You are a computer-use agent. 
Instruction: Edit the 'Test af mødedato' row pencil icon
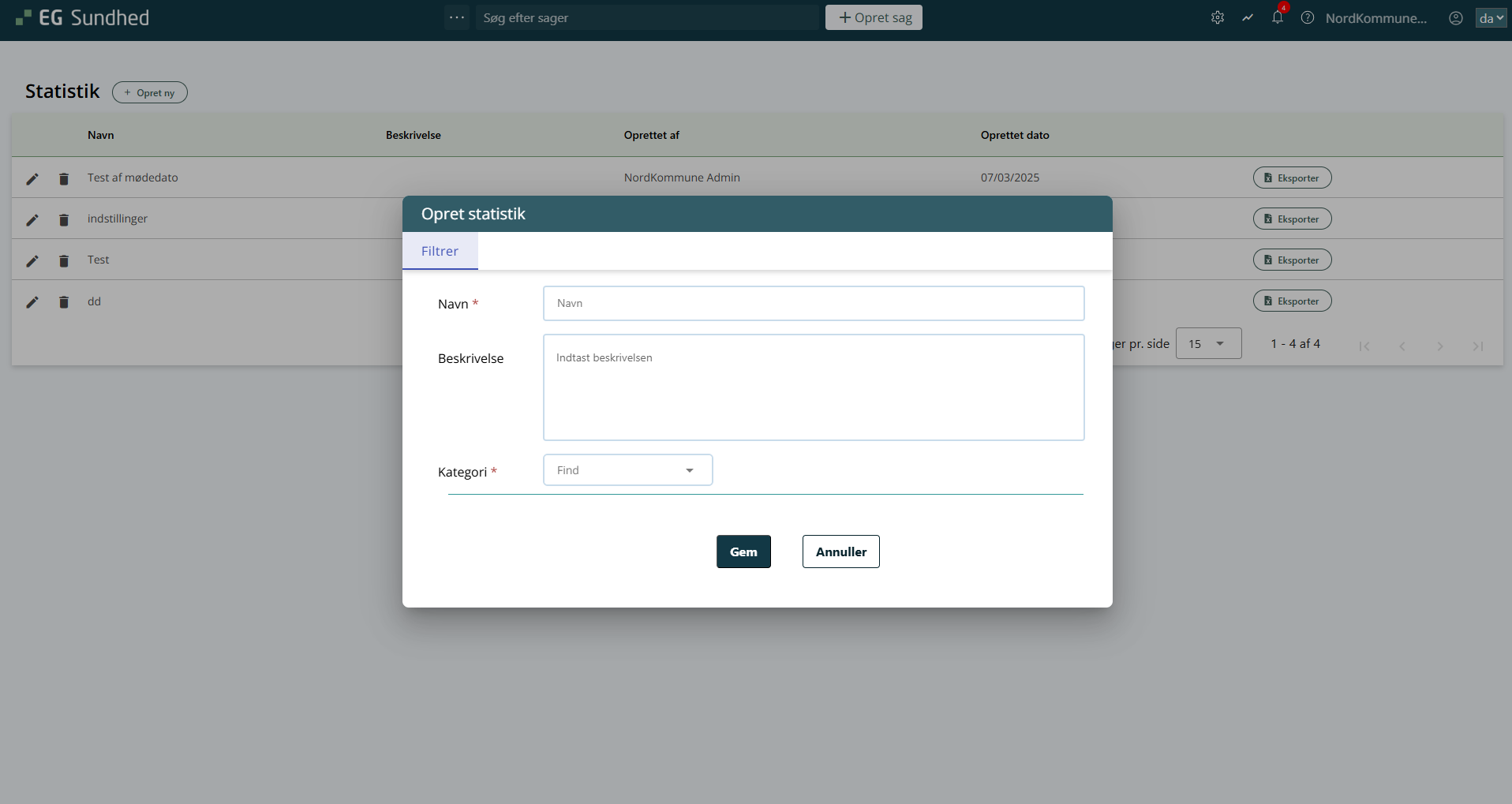click(32, 178)
